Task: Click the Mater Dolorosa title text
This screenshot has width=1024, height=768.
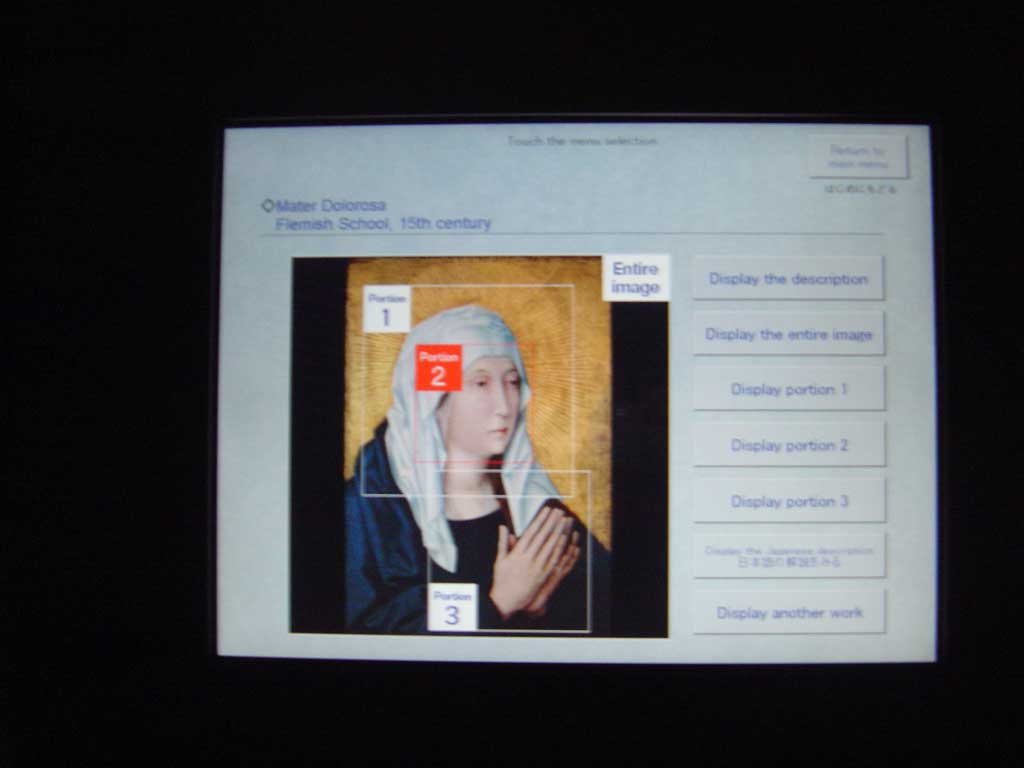Action: (x=330, y=206)
